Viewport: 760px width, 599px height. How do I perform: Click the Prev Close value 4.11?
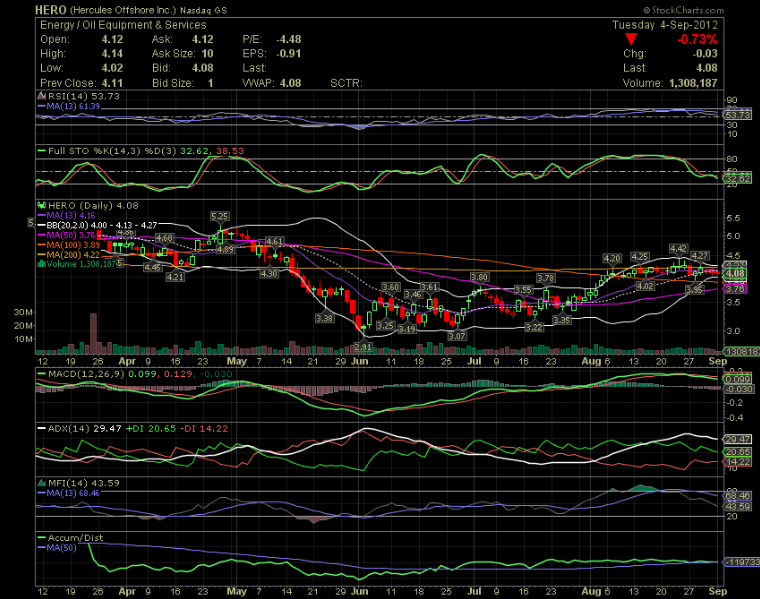click(112, 83)
